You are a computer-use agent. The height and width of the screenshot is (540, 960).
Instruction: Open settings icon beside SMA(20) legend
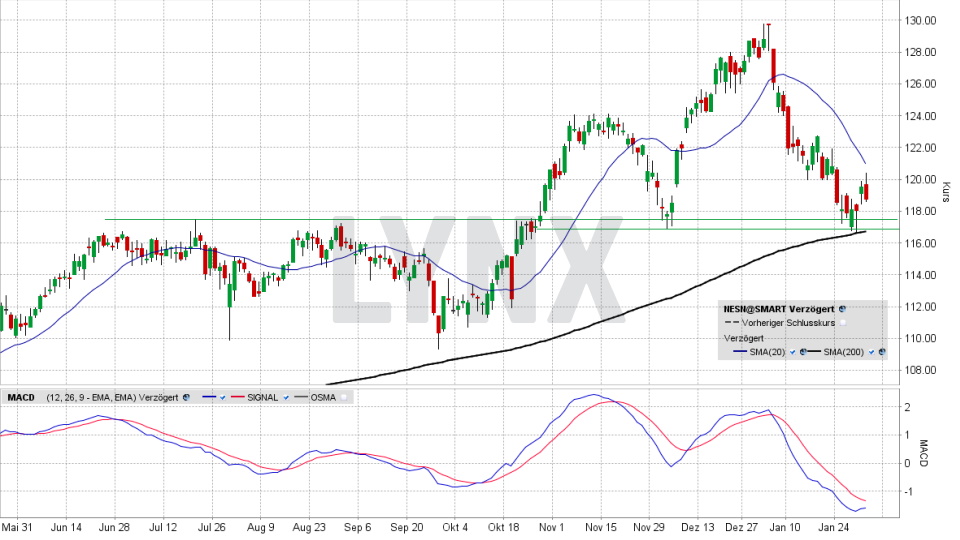pyautogui.click(x=803, y=352)
